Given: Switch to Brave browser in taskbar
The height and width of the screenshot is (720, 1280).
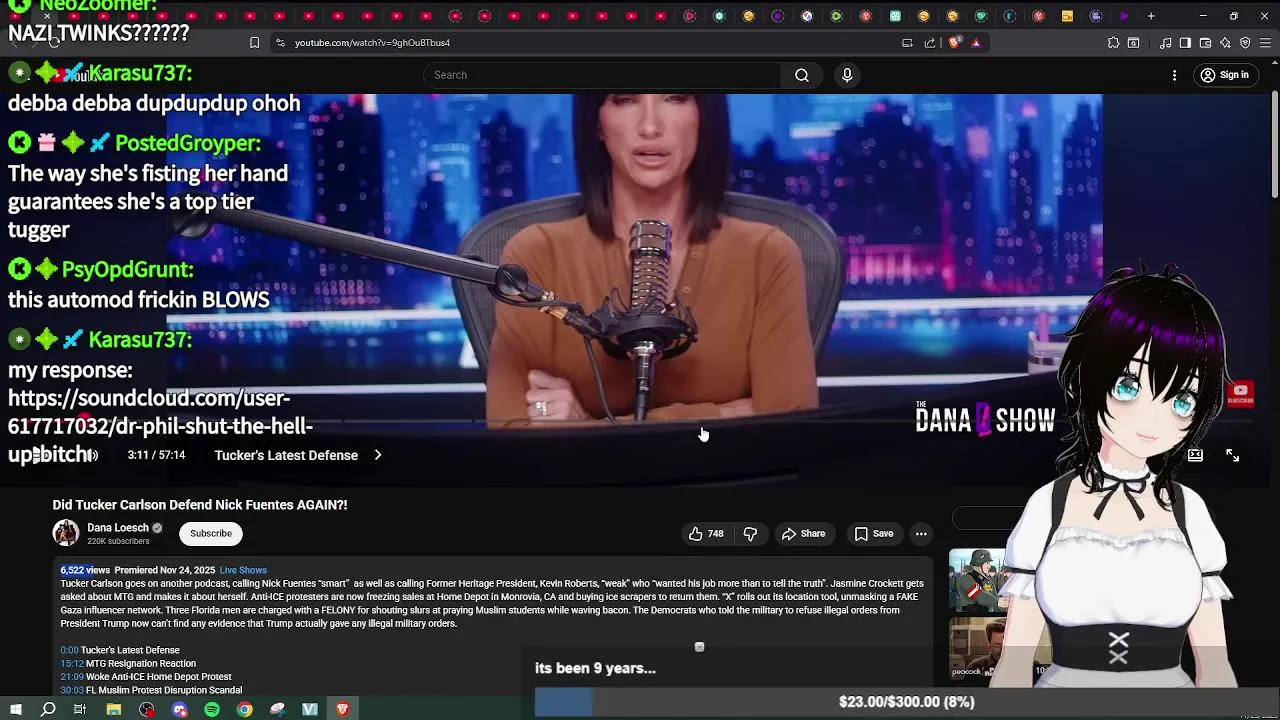Looking at the screenshot, I should pyautogui.click(x=343, y=709).
